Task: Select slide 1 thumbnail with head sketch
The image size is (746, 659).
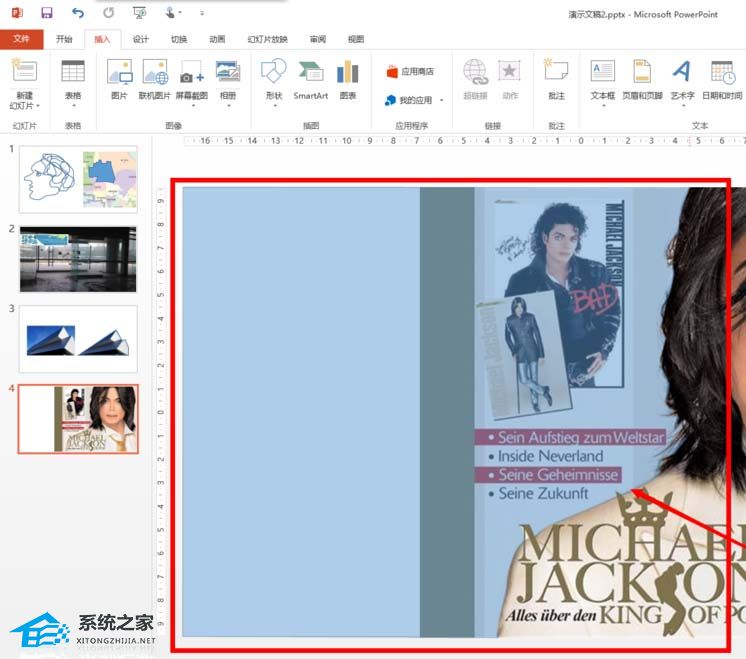Action: pos(78,179)
